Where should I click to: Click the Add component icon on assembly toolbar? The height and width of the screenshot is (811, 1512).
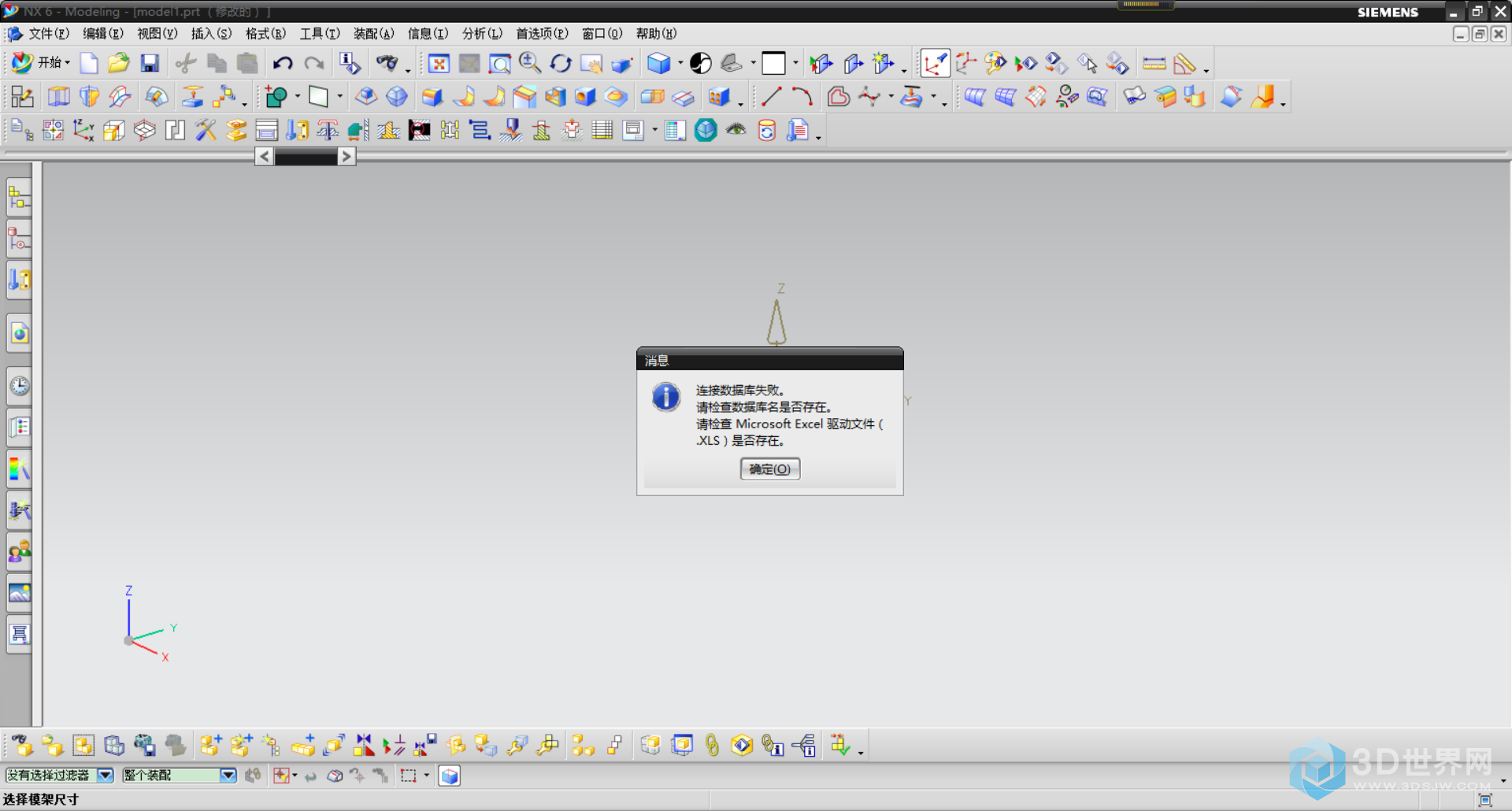[210, 745]
